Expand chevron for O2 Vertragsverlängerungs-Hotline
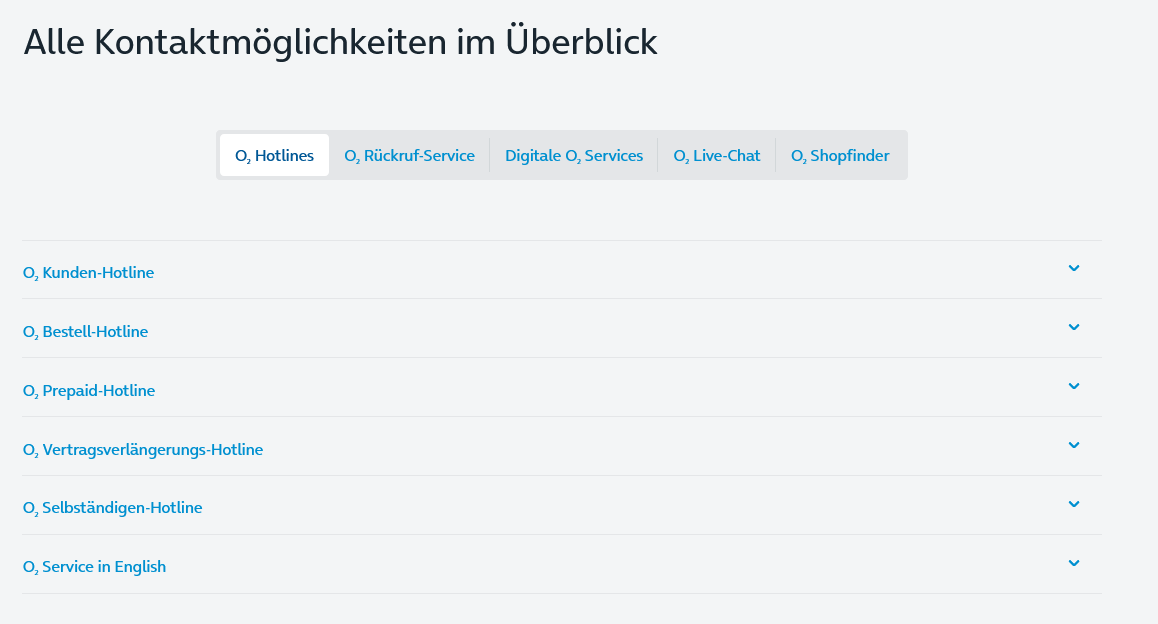The image size is (1158, 624). click(x=1074, y=445)
